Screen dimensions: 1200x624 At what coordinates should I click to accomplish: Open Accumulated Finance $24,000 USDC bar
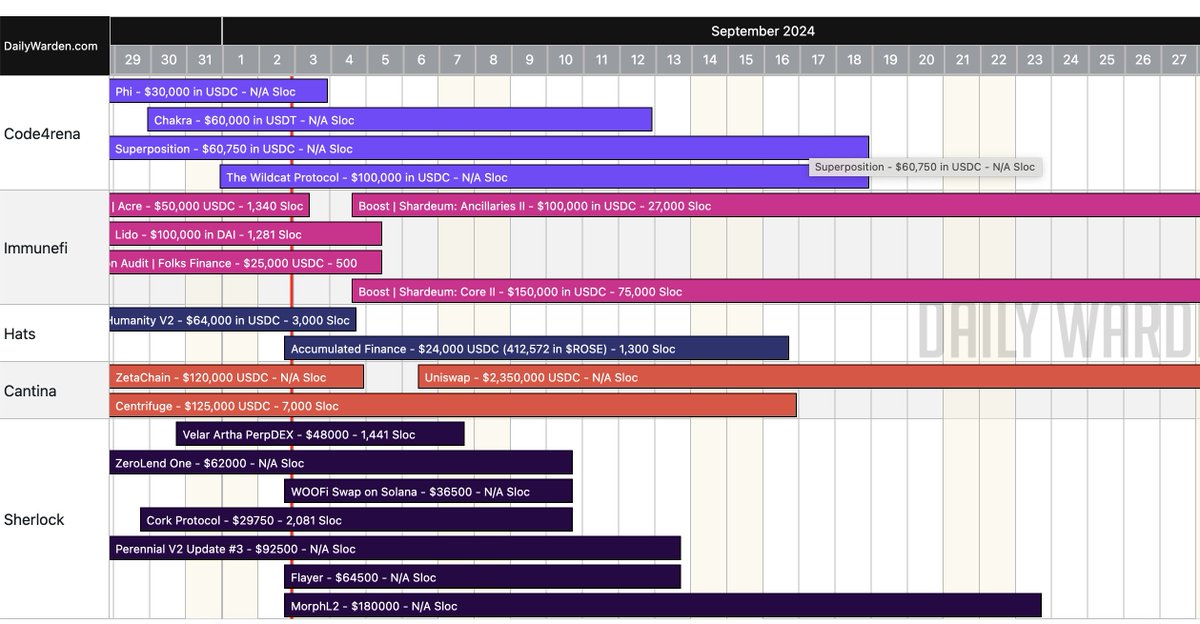536,348
